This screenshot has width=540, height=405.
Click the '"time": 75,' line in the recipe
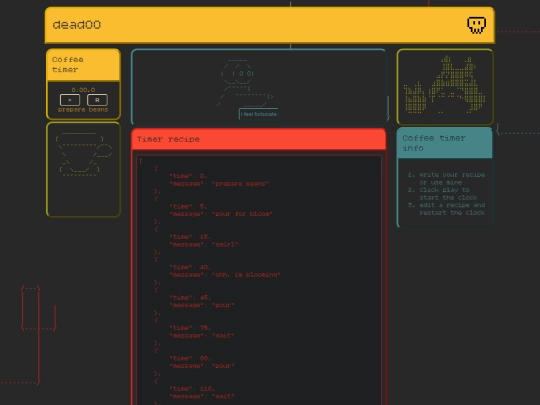click(190, 328)
